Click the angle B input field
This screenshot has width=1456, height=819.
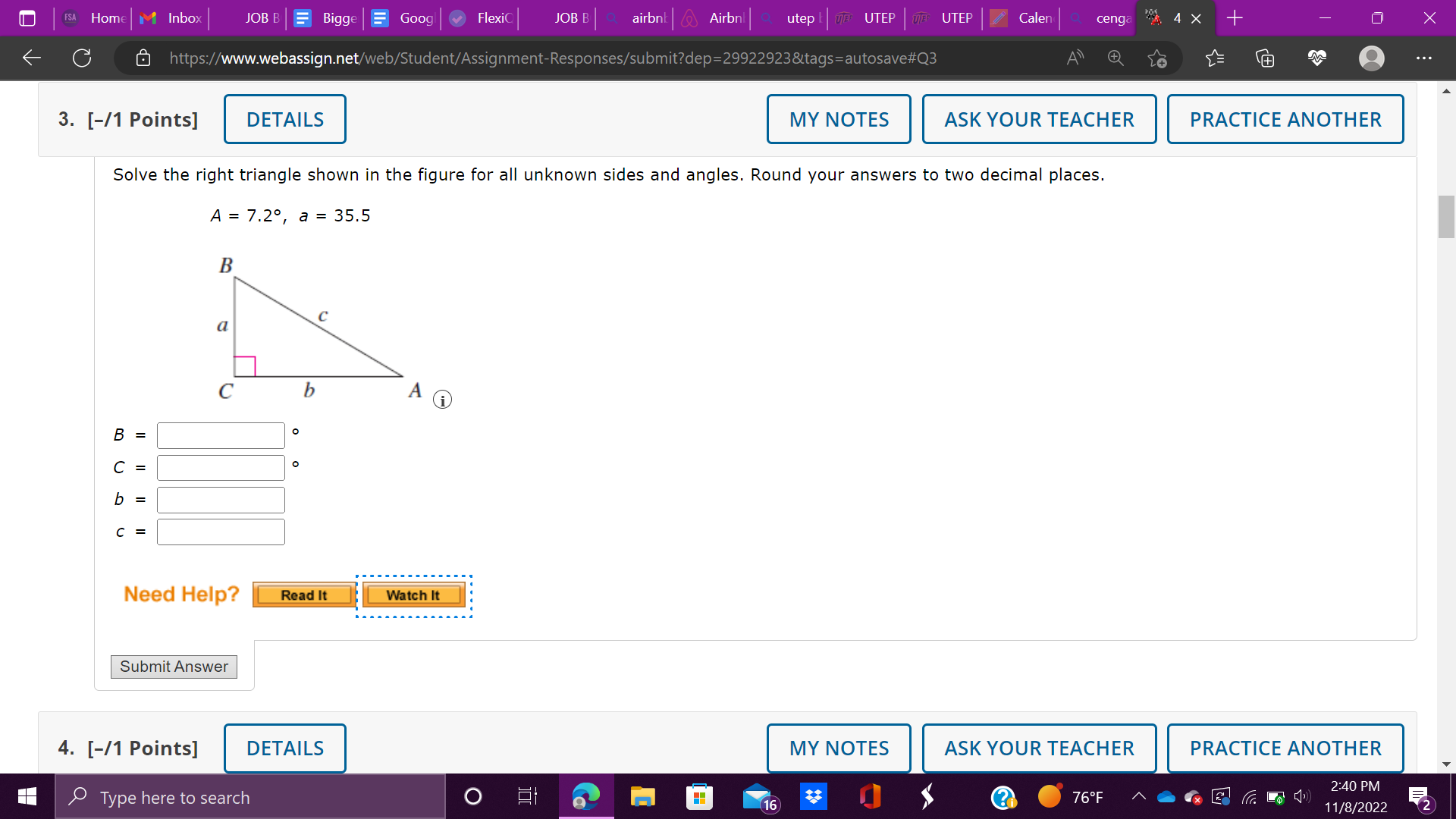pos(221,435)
